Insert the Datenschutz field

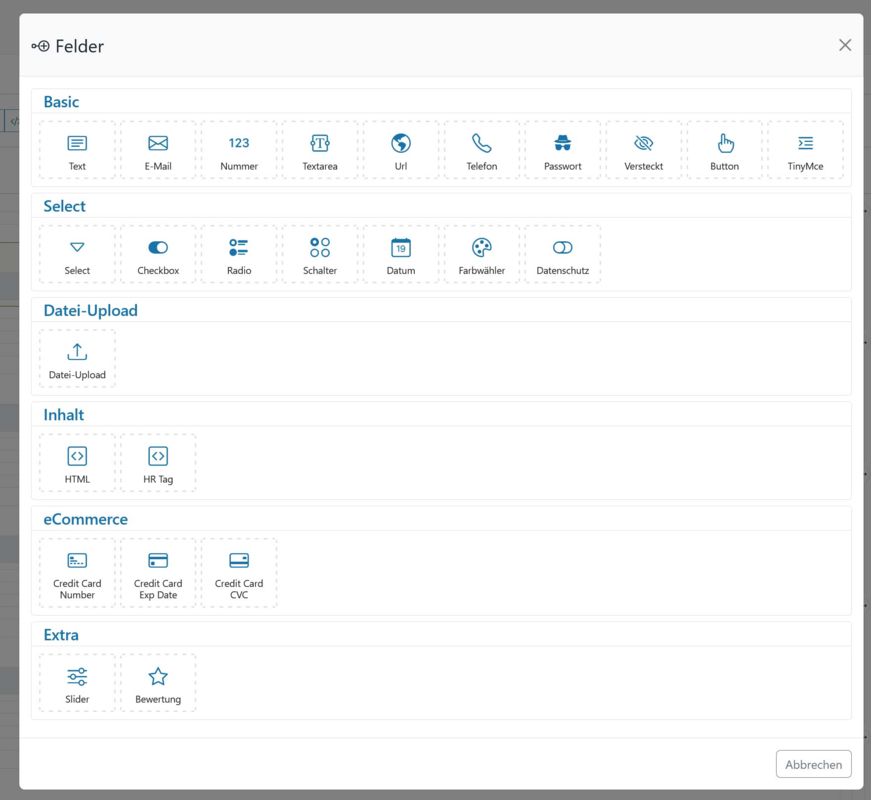[x=563, y=254]
